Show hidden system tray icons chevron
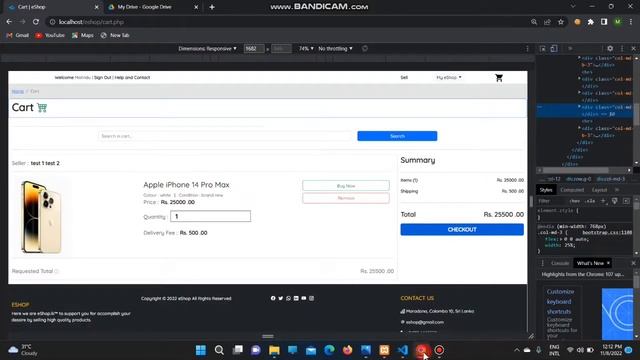The image size is (640, 360). (517, 350)
